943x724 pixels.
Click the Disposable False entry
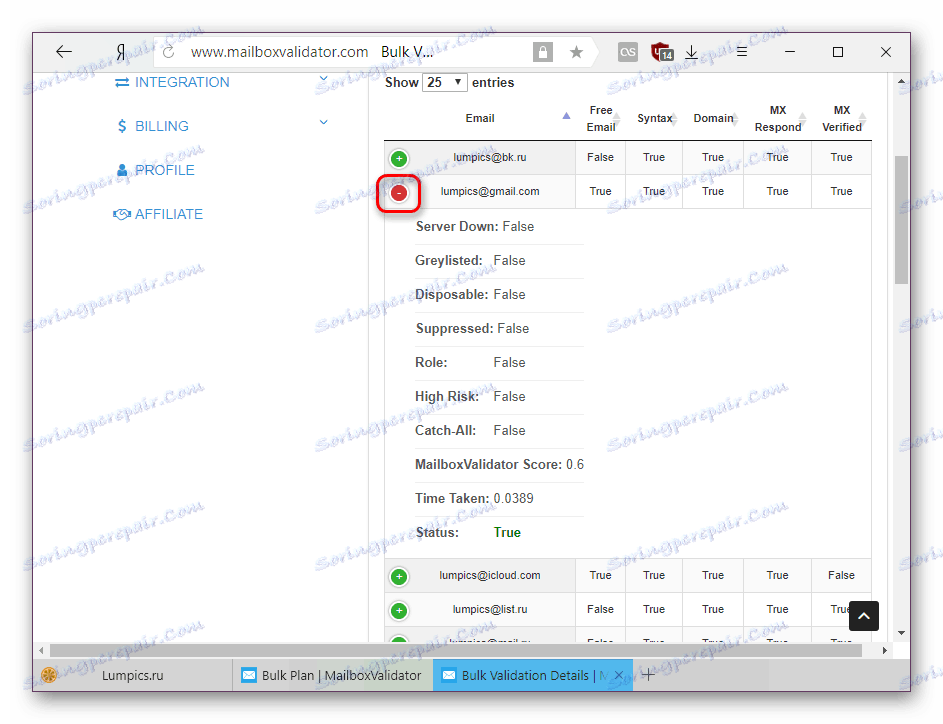click(x=470, y=295)
